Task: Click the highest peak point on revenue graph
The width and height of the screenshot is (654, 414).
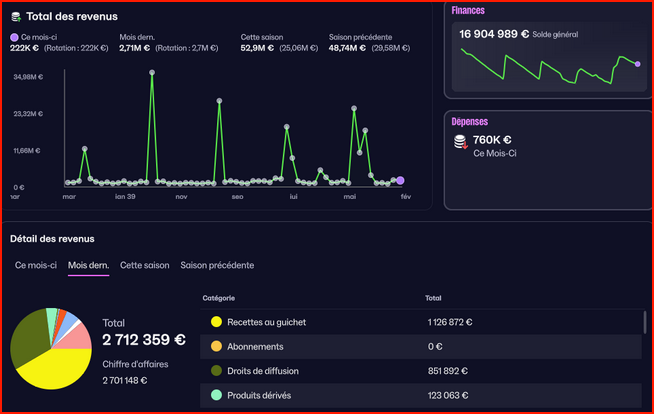Action: pyautogui.click(x=152, y=72)
